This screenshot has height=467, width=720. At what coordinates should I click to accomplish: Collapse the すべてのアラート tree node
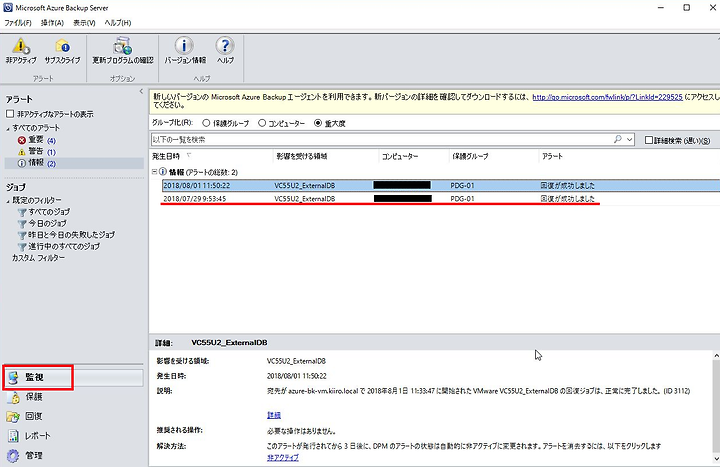tap(8, 129)
